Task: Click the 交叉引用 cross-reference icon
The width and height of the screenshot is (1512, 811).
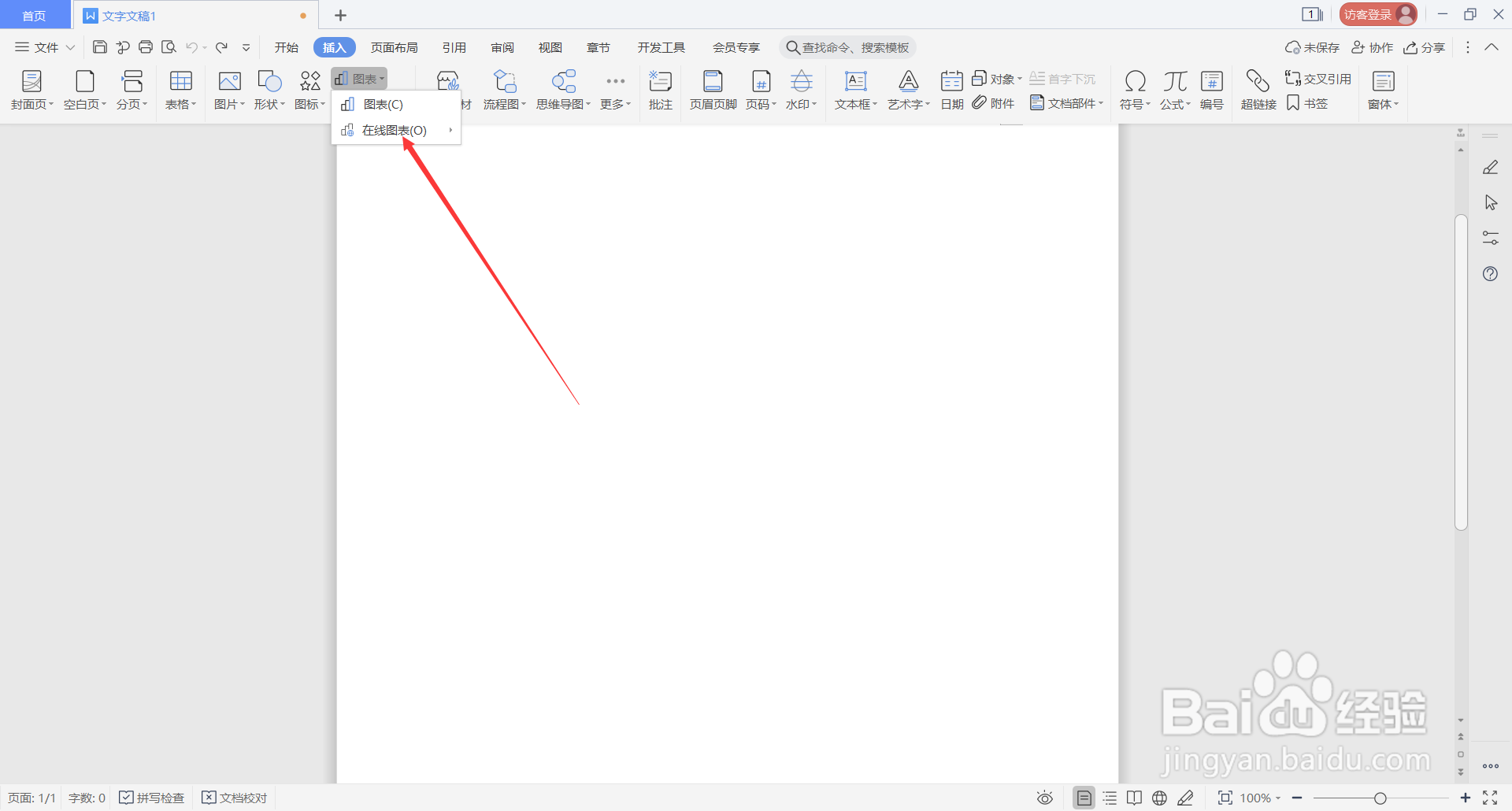Action: click(x=1318, y=79)
